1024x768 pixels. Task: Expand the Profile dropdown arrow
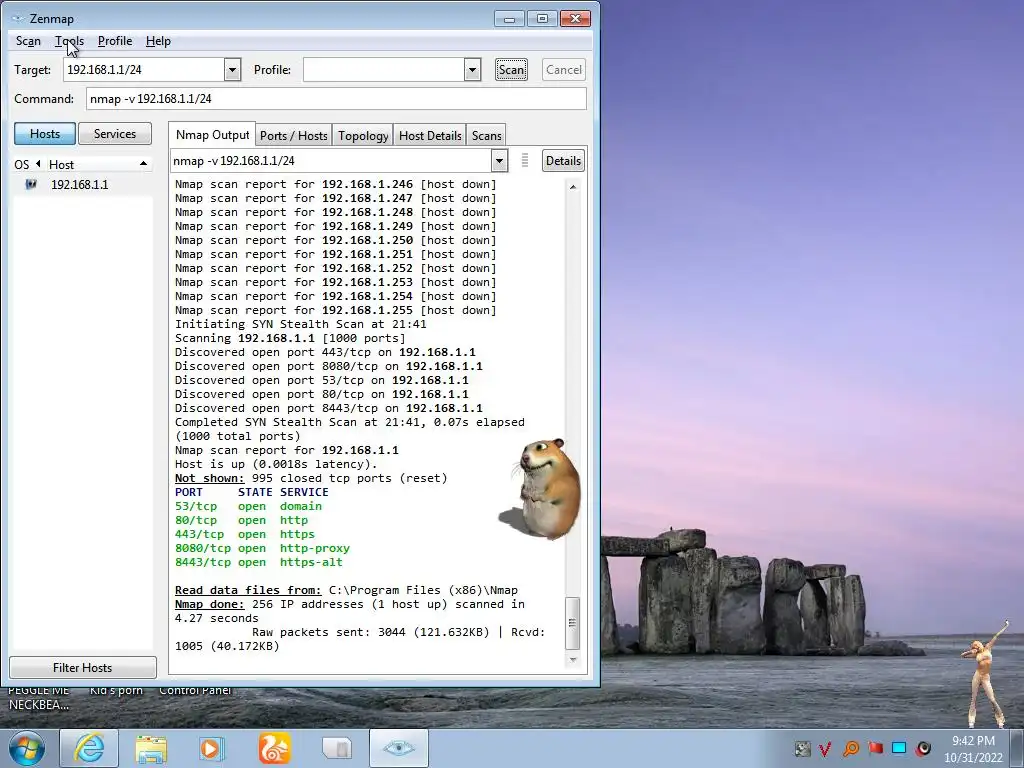(472, 70)
